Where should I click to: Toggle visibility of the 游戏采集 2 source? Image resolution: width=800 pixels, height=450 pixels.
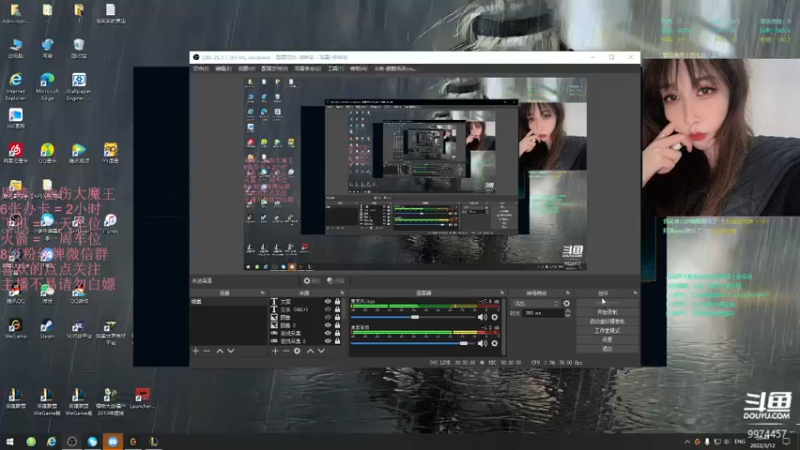point(328,341)
